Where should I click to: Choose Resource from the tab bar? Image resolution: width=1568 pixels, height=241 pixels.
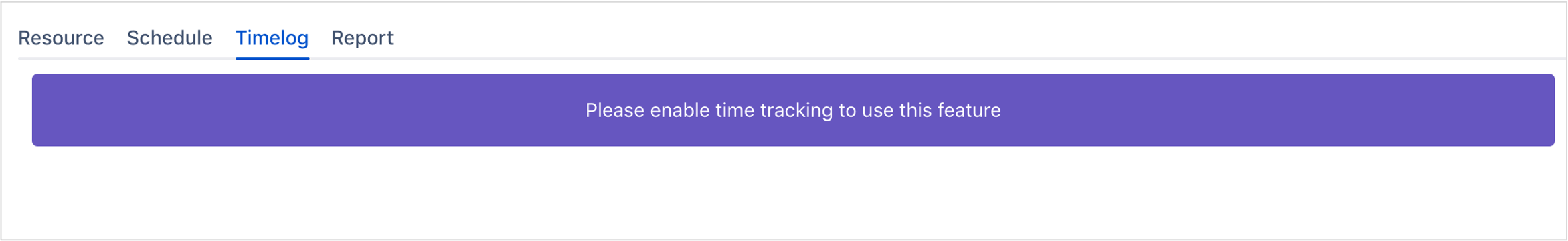(x=61, y=38)
